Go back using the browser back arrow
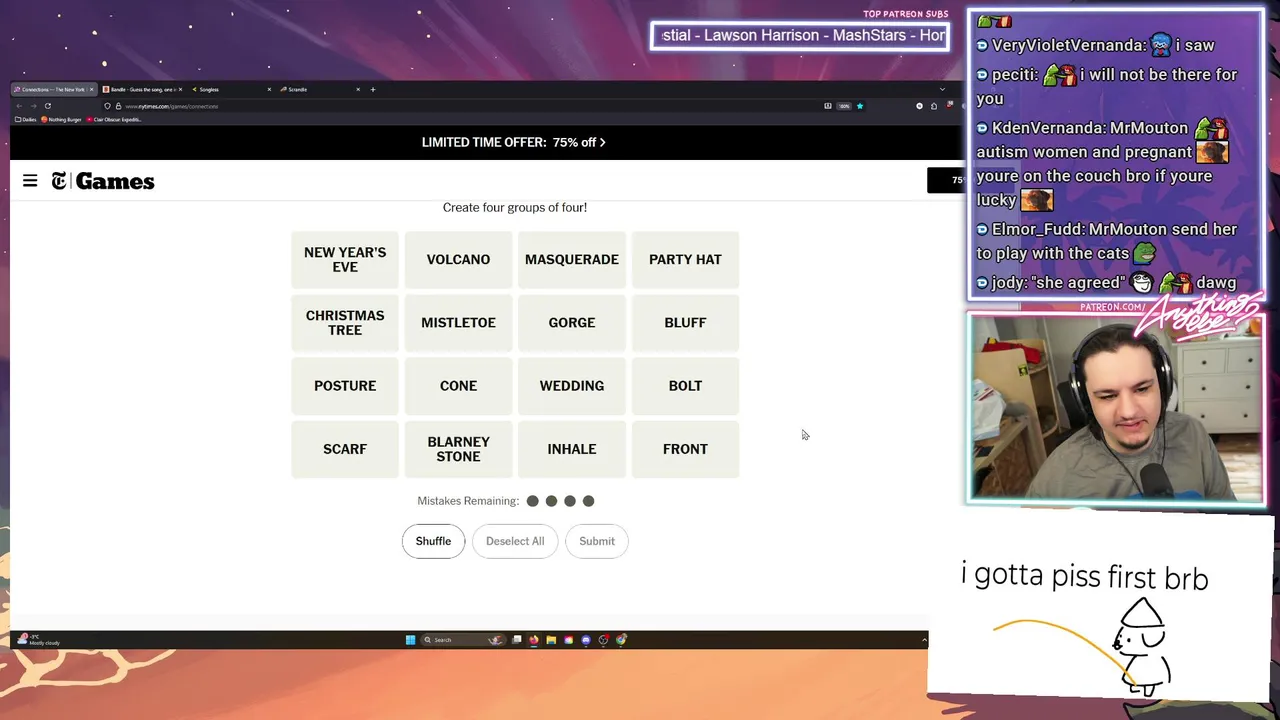Image resolution: width=1280 pixels, height=720 pixels. 19,106
